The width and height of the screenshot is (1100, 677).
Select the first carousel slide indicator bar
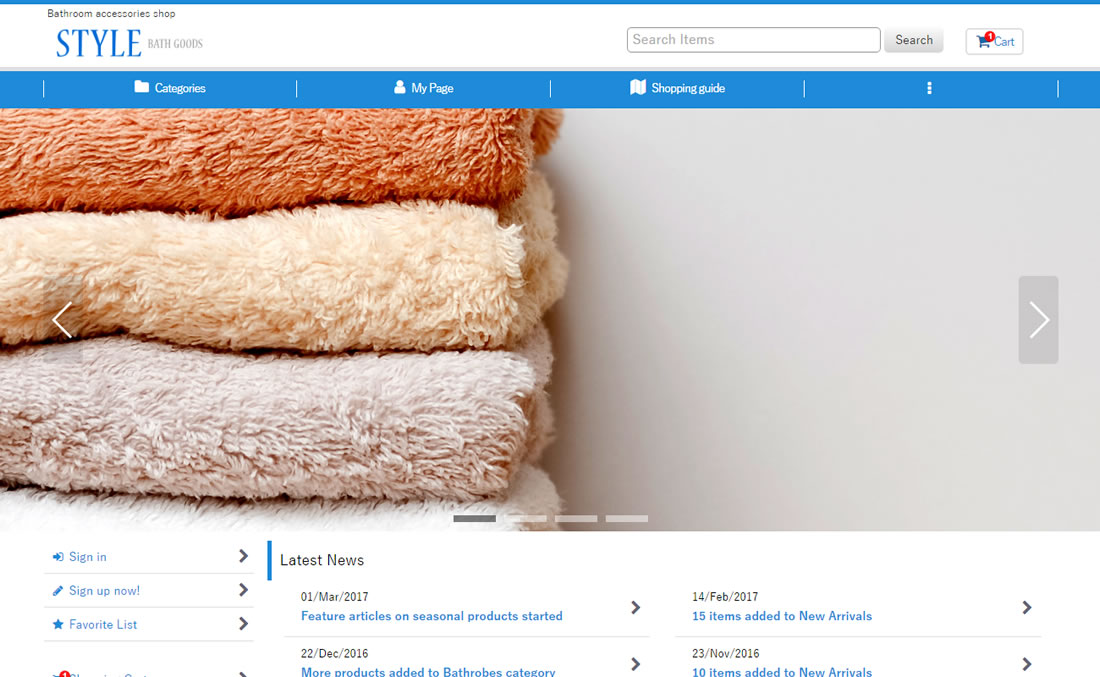474,519
